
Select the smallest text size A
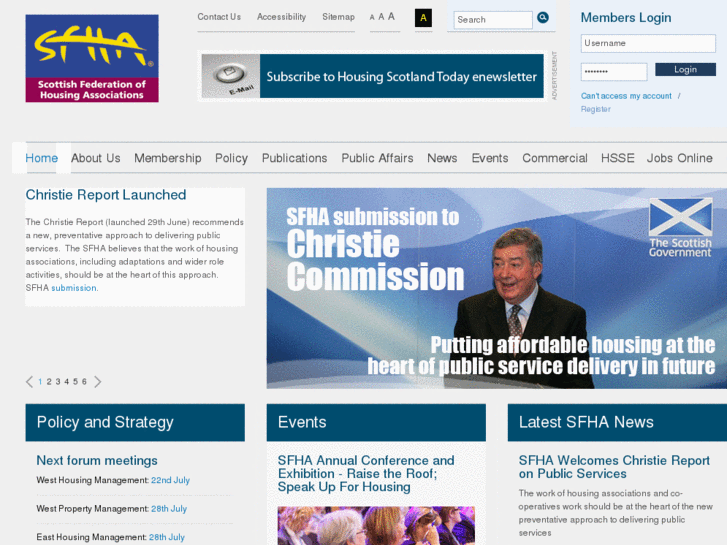coord(372,18)
